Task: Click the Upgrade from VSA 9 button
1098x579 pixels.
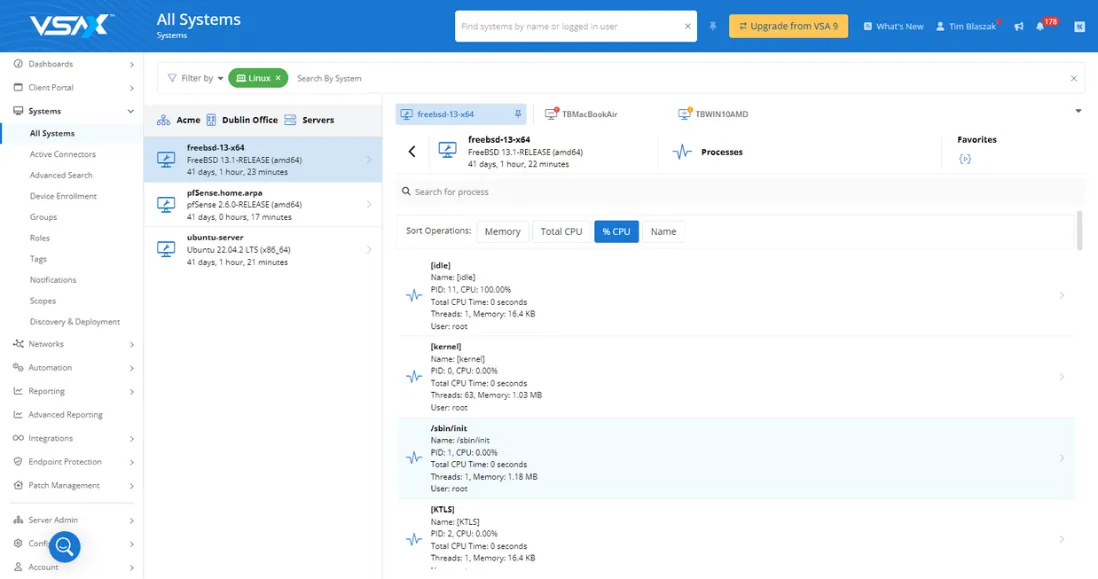Action: 788,26
